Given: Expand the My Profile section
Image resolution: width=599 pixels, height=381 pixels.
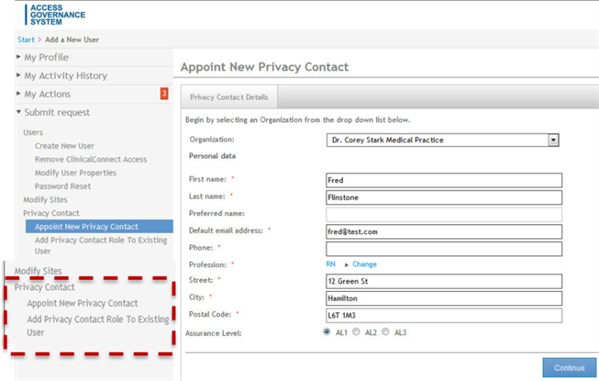Looking at the screenshot, I should coord(46,57).
